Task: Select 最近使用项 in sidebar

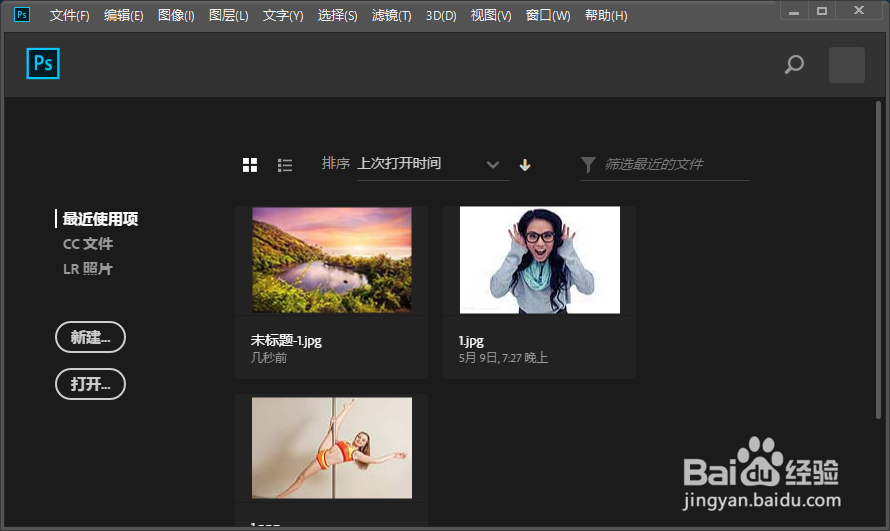Action: point(100,219)
